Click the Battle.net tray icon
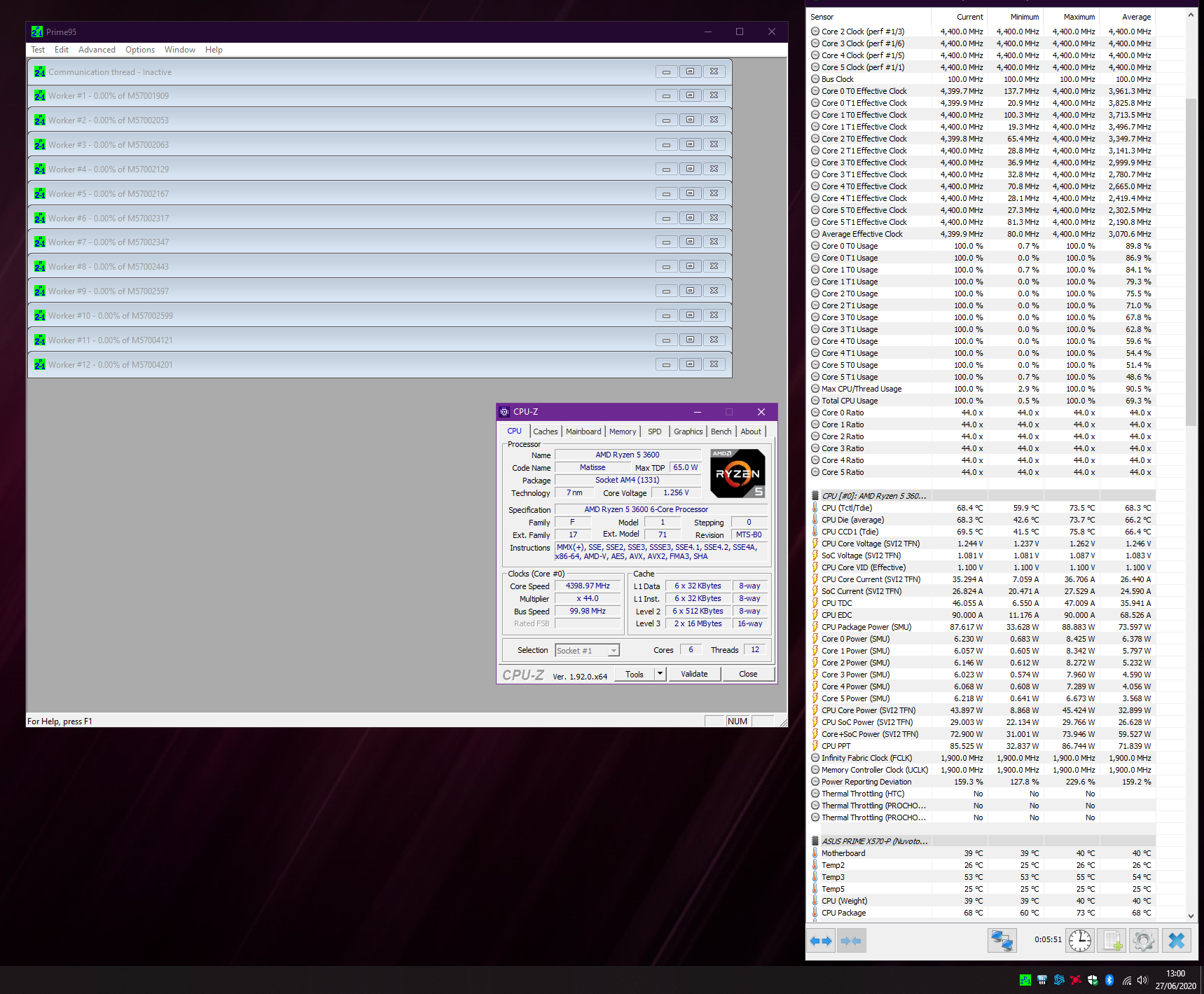The width and height of the screenshot is (1204, 994). point(1059,980)
